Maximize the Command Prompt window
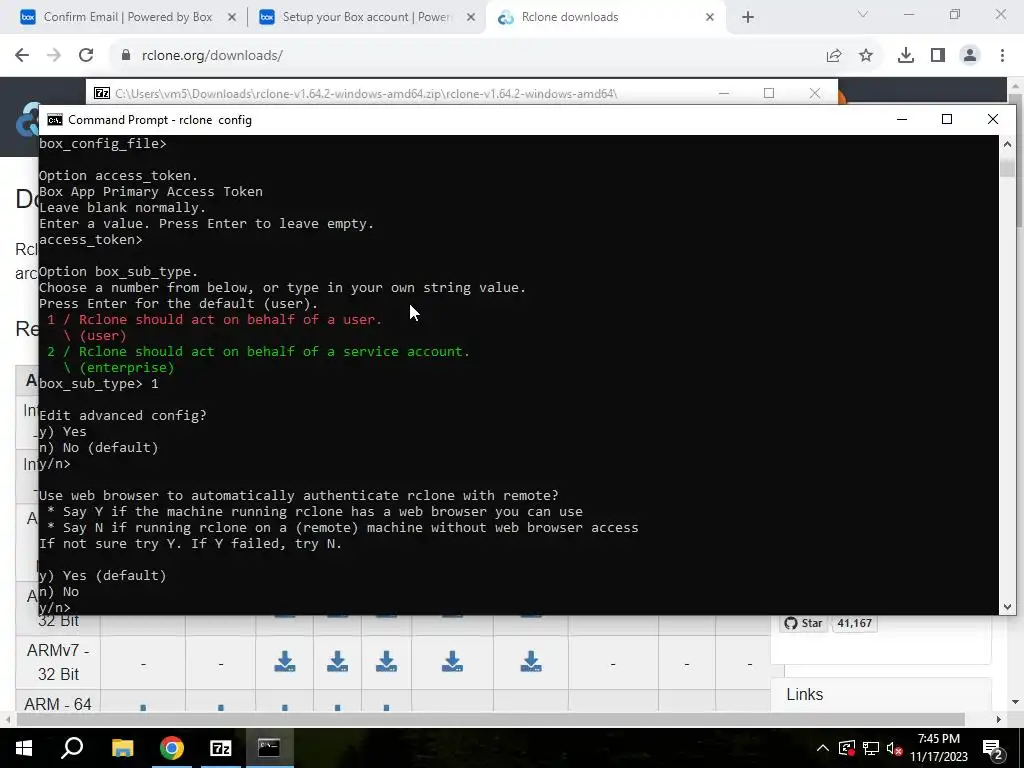 coord(947,120)
